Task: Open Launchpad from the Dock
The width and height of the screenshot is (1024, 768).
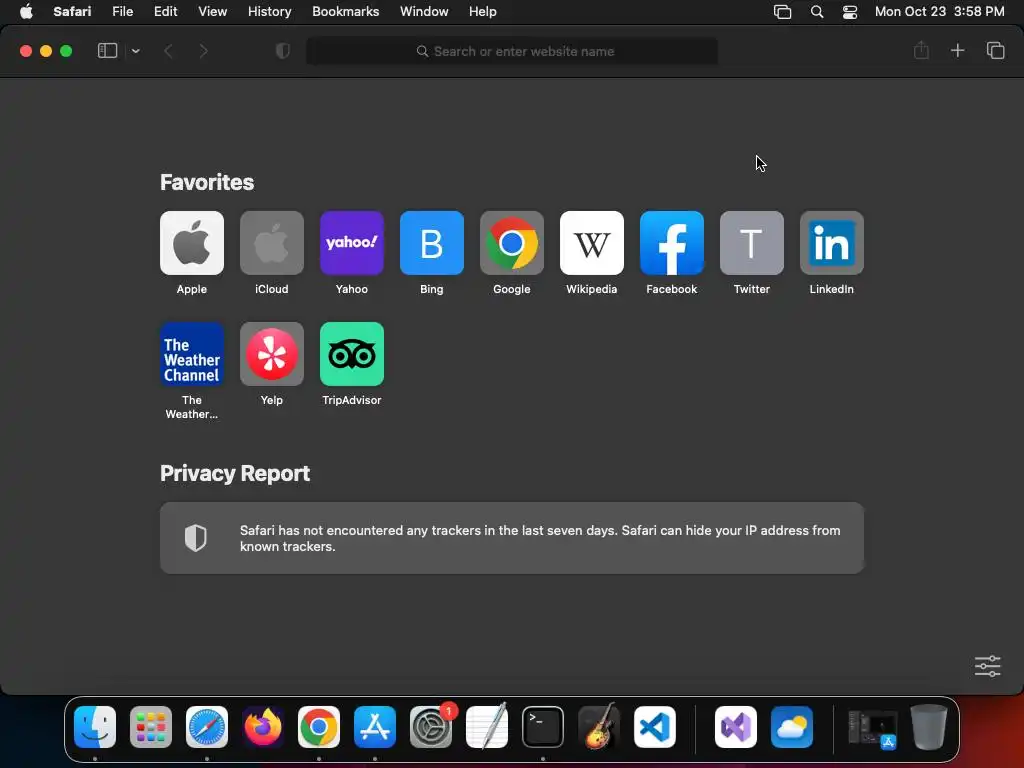Action: click(151, 727)
